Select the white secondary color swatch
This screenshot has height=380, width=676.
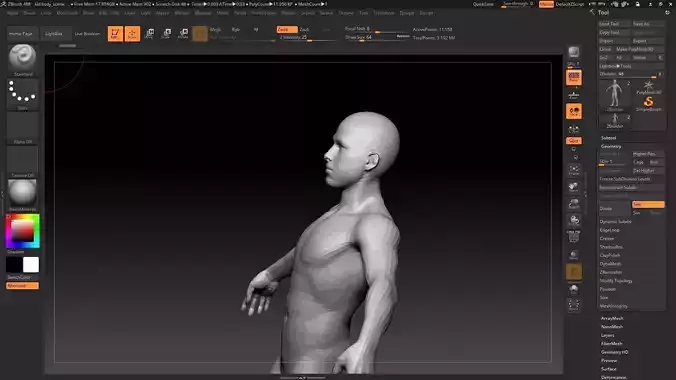(31, 265)
